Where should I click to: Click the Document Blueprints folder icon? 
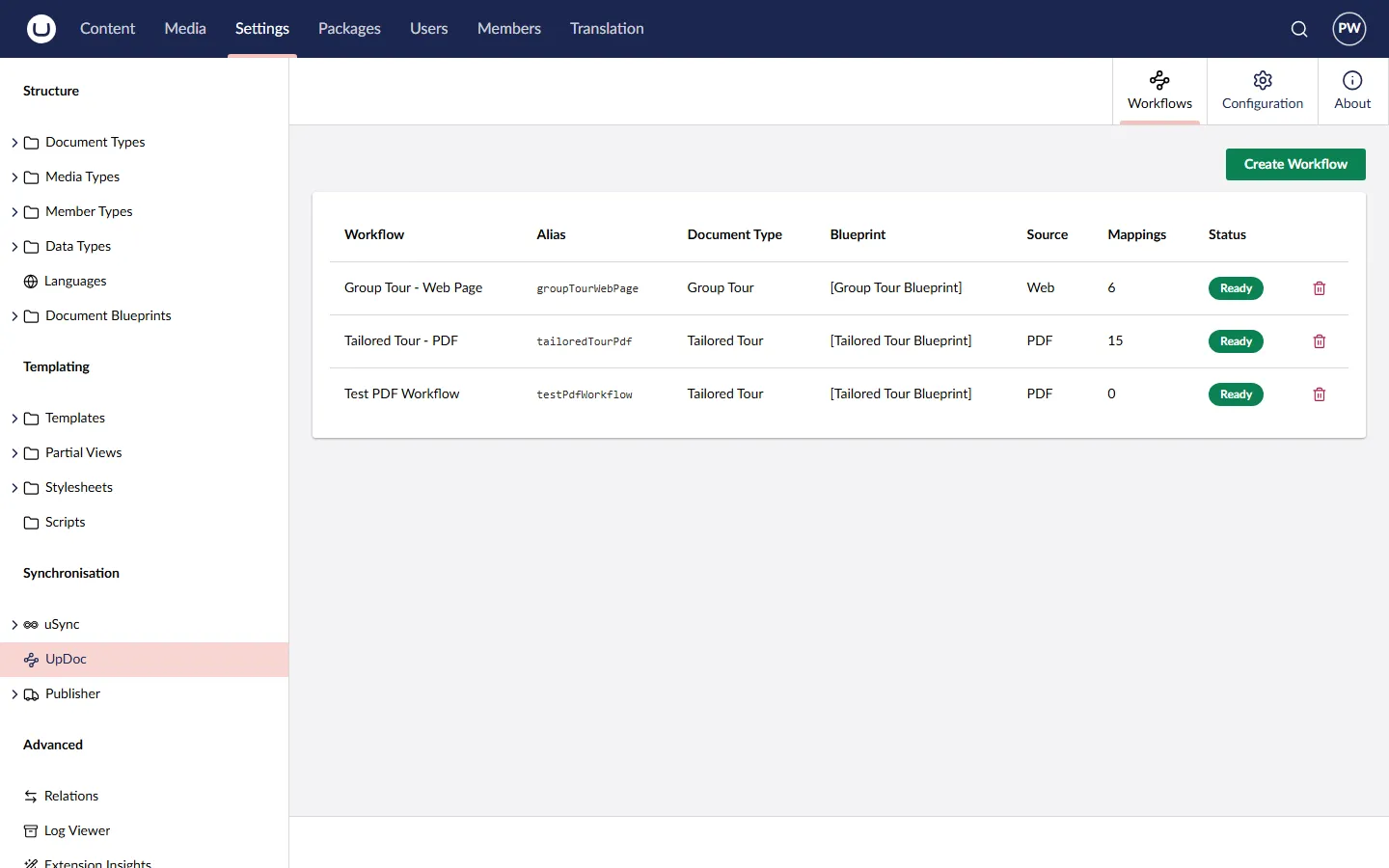coord(31,316)
